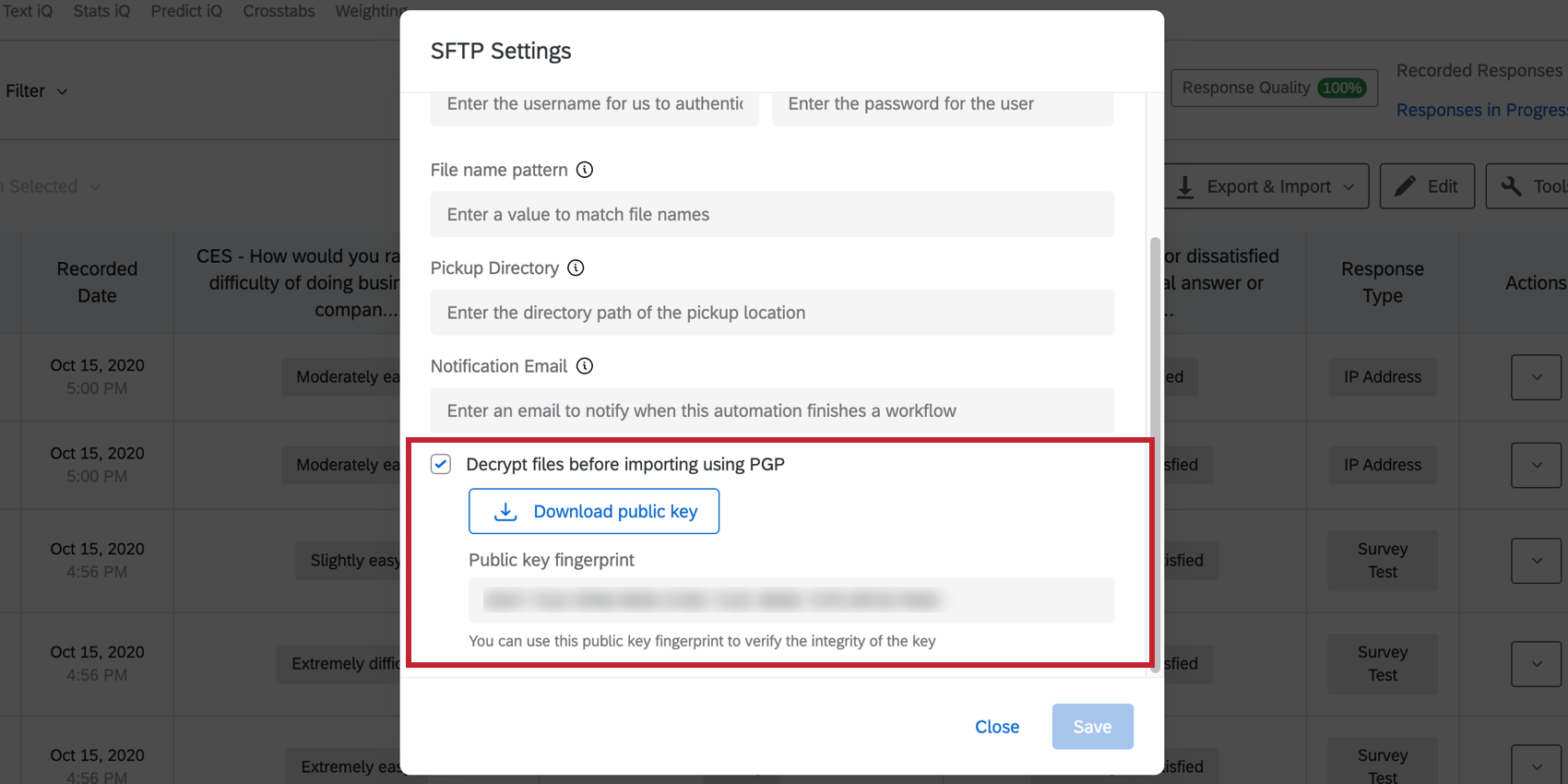
Task: Click the wrench icon on the Tools button
Action: point(1514,185)
